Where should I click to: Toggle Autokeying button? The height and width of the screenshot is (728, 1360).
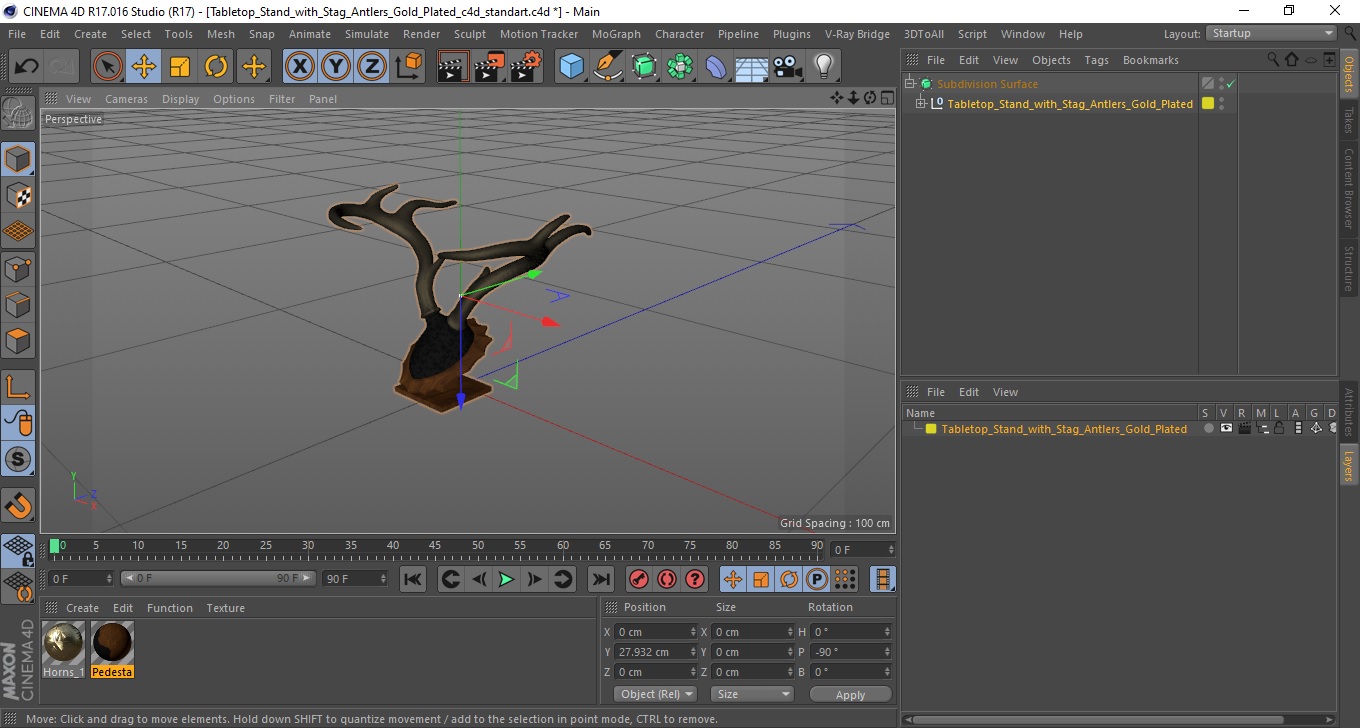tap(667, 579)
